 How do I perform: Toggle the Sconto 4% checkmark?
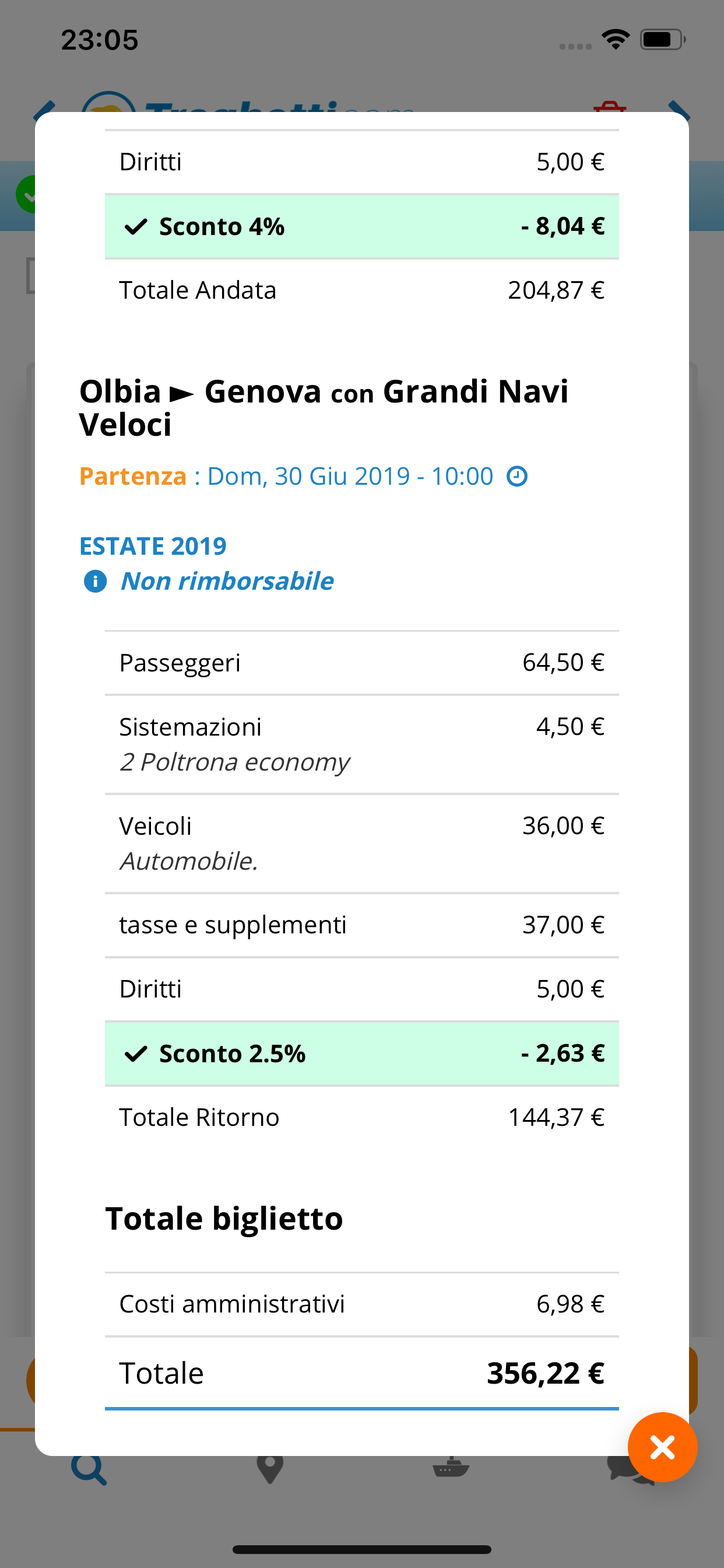[x=136, y=227]
